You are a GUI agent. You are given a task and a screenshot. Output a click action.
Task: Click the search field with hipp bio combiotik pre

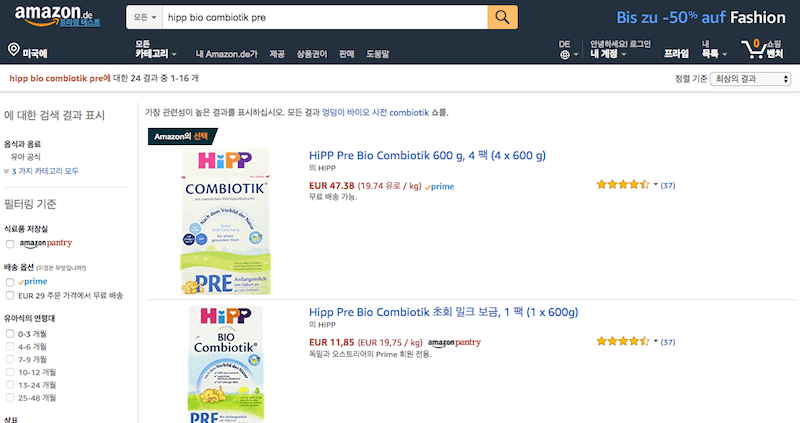325,17
